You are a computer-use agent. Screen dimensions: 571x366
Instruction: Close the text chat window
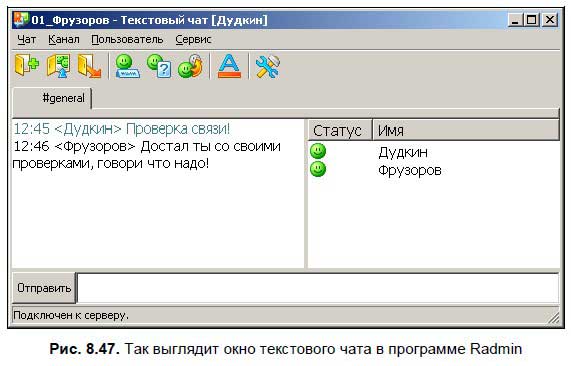(x=550, y=20)
